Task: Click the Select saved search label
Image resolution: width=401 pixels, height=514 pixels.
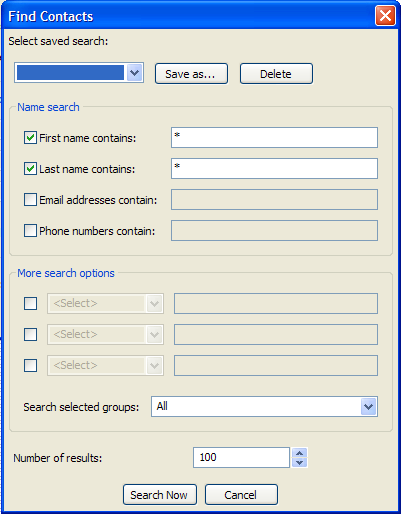Action: tap(58, 41)
